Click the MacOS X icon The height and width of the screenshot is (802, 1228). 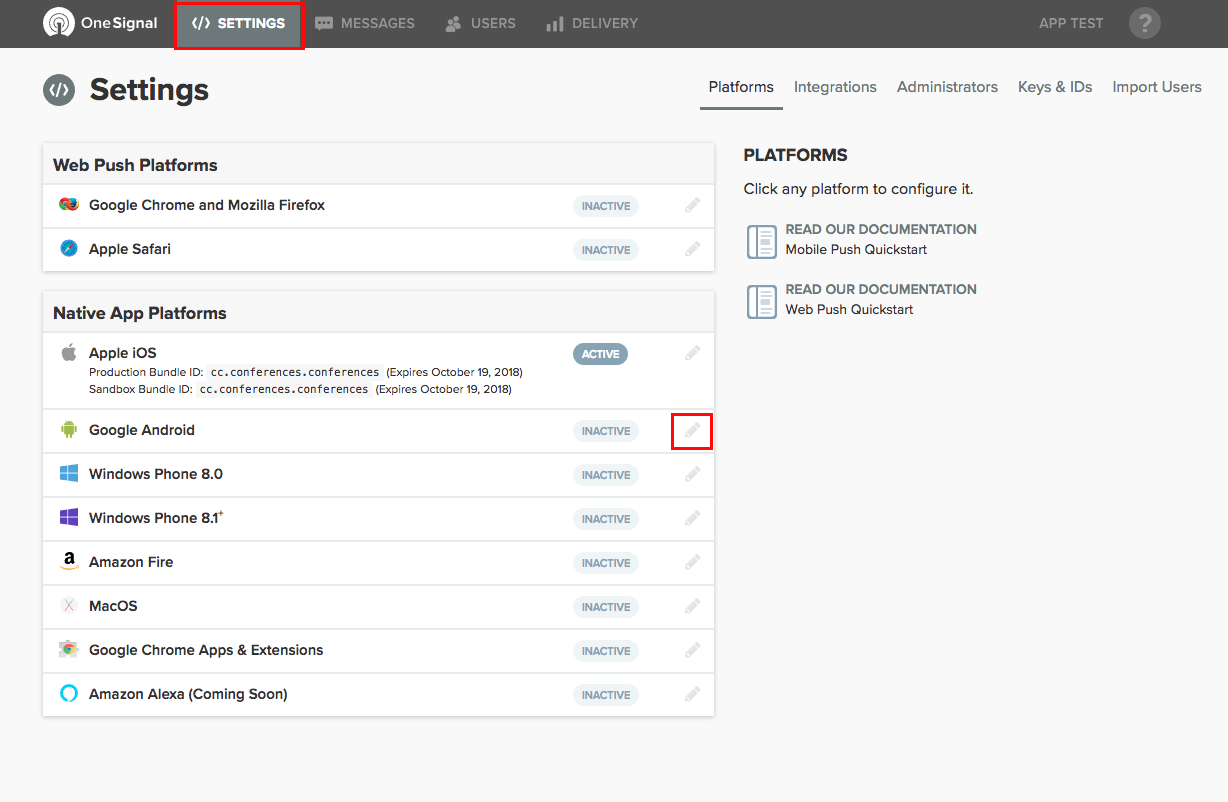(69, 606)
